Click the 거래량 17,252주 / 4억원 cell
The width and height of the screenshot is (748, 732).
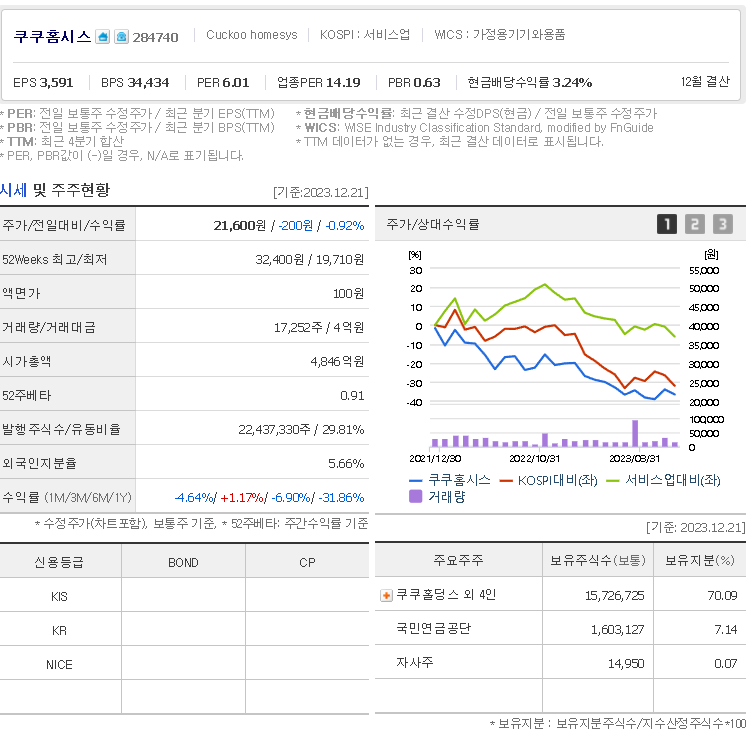pyautogui.click(x=252, y=327)
